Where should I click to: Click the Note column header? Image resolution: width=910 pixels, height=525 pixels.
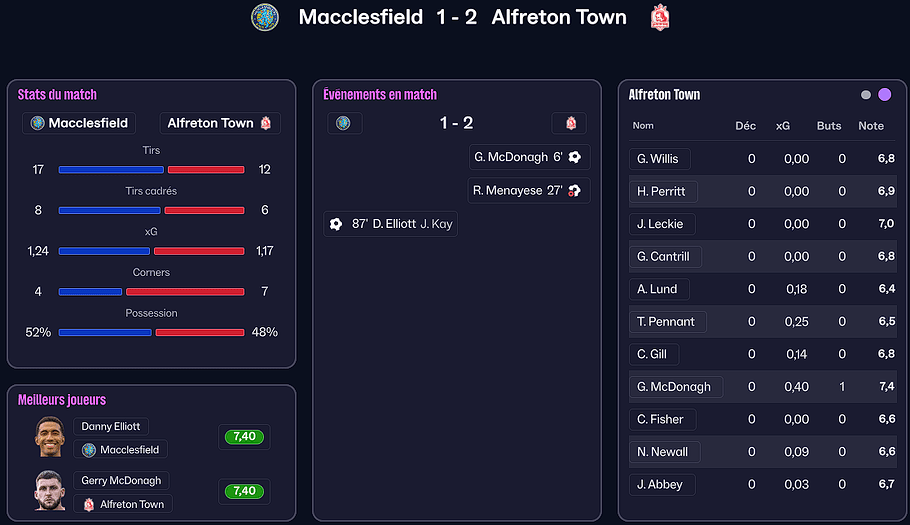tap(871, 126)
